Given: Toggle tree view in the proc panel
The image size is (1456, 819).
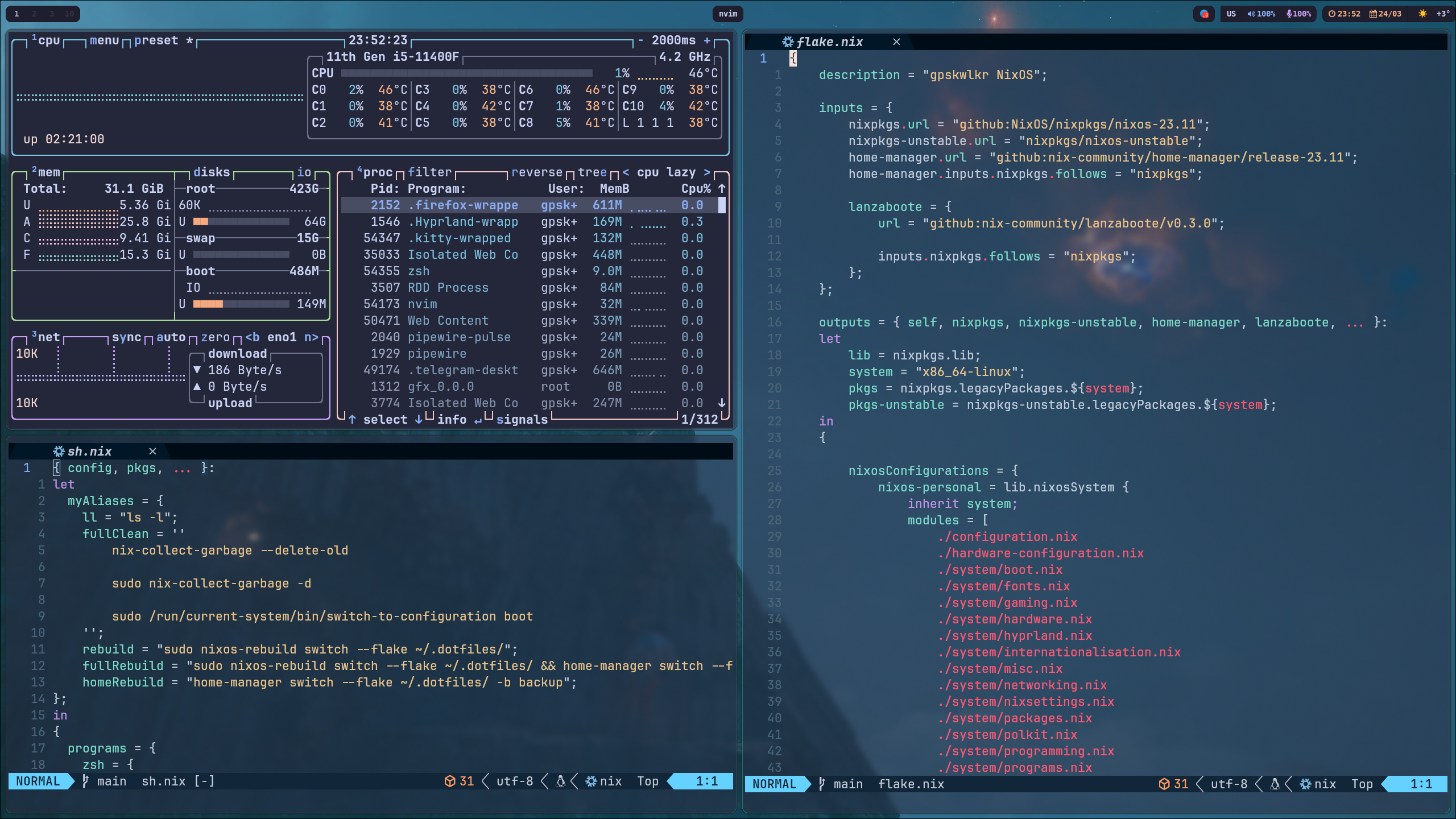Looking at the screenshot, I should 592,172.
